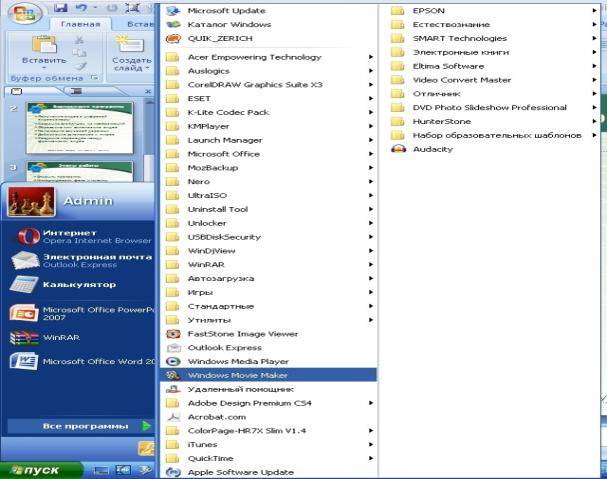Screen dimensions: 607x479
Task: Expand the Adobe Design Premium CS4 folder
Action: coord(268,403)
